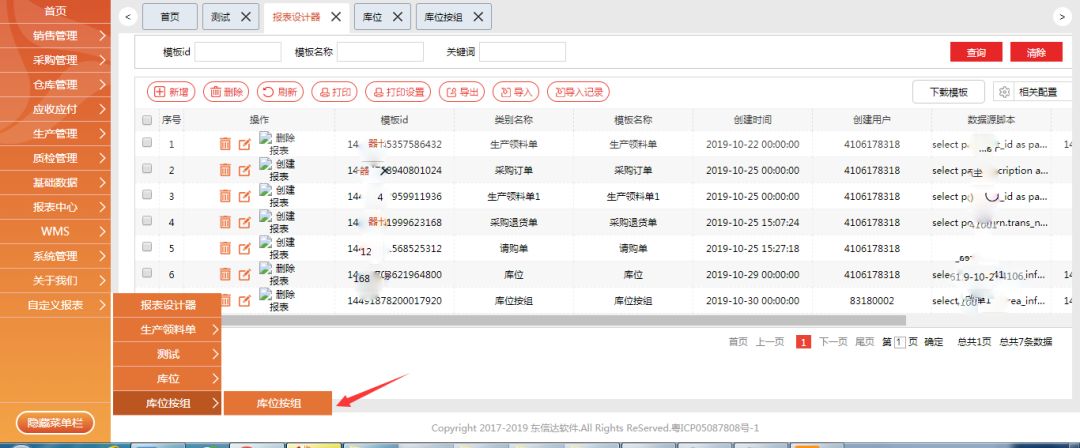This screenshot has height=448, width=1080.
Task: Click the 模板id input field
Action: 238,52
